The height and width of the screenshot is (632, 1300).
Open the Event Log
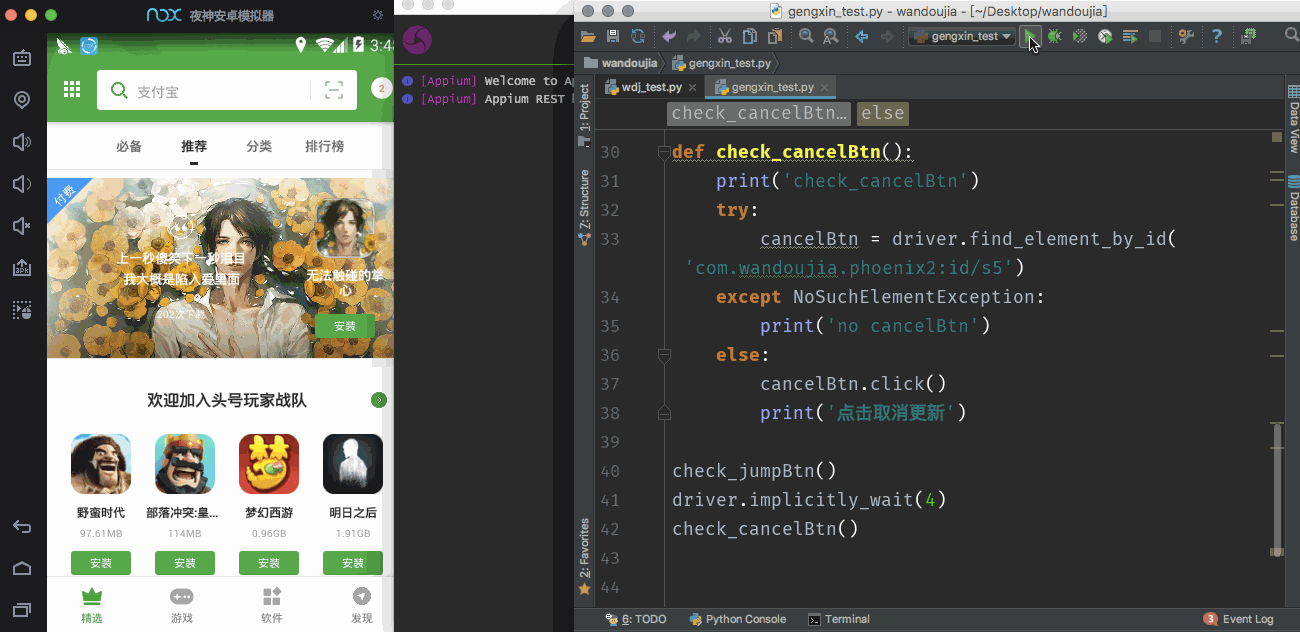click(1239, 619)
